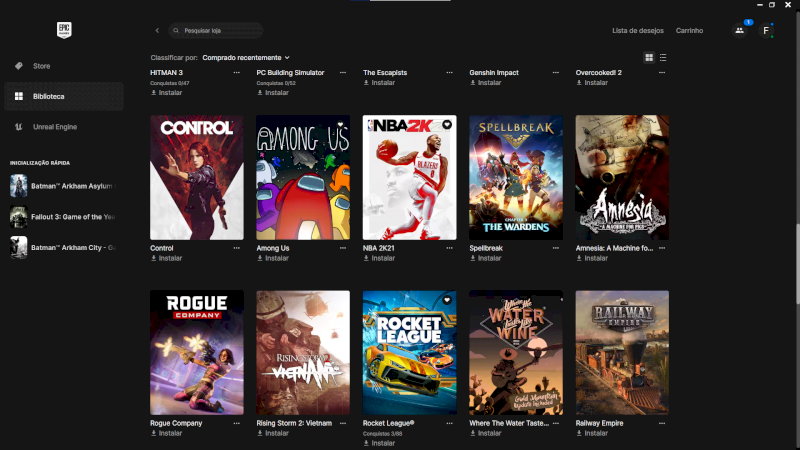The height and width of the screenshot is (450, 800).
Task: Click Spellbreak install download icon
Action: click(473, 258)
